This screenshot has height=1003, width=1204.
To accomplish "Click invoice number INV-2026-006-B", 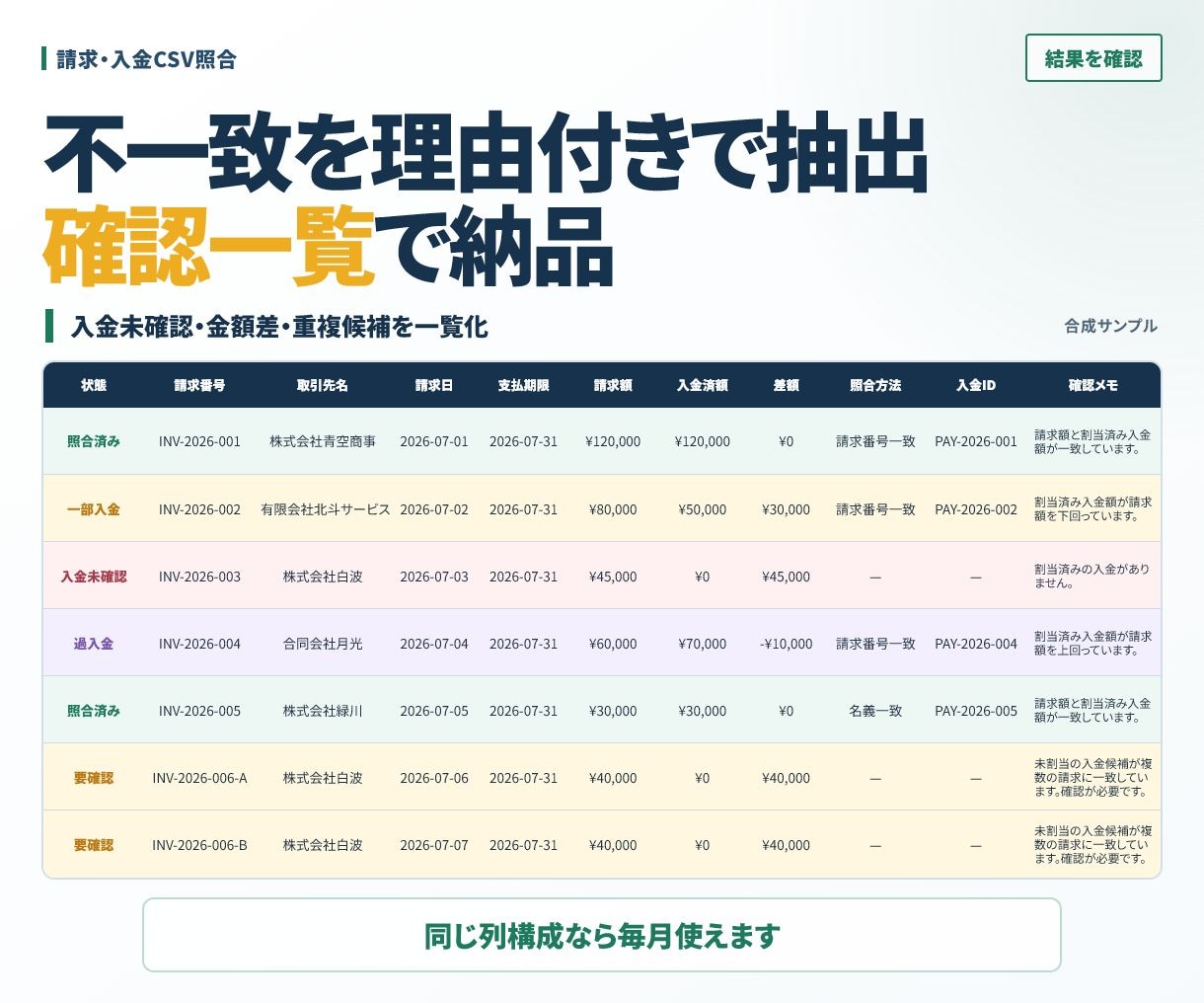I will [x=199, y=845].
